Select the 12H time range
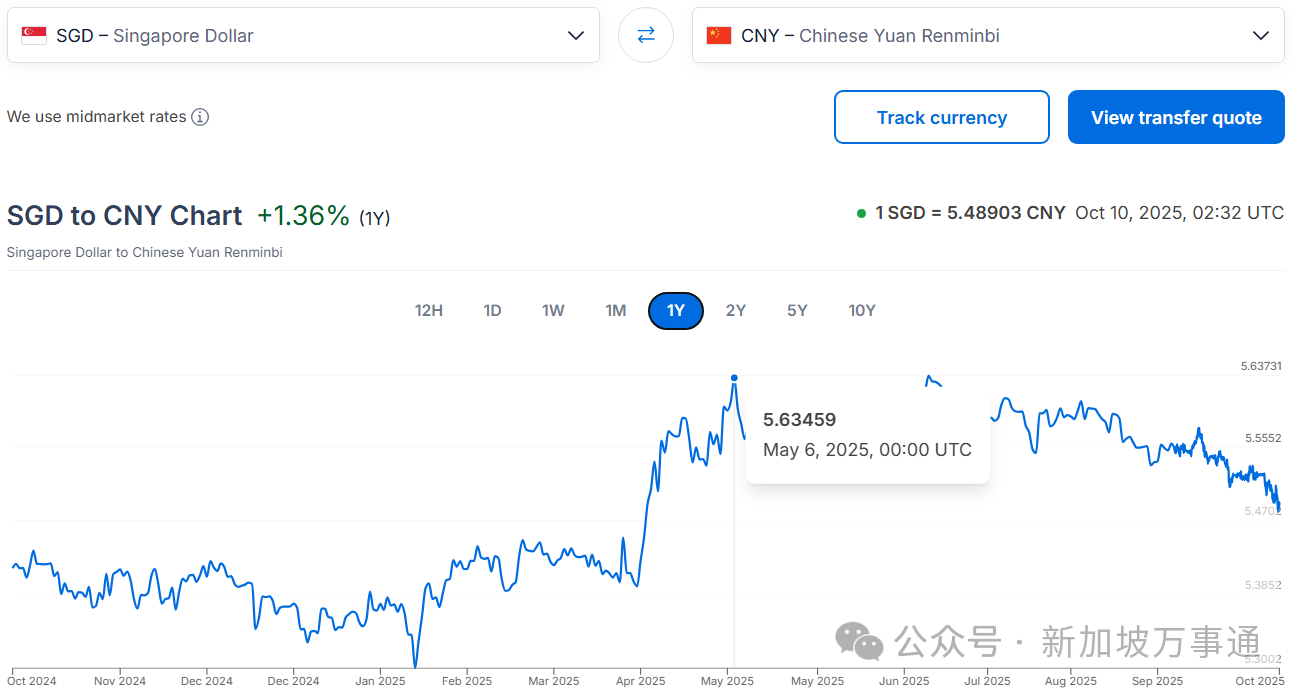Viewport: 1302px width, 694px height. pos(429,310)
